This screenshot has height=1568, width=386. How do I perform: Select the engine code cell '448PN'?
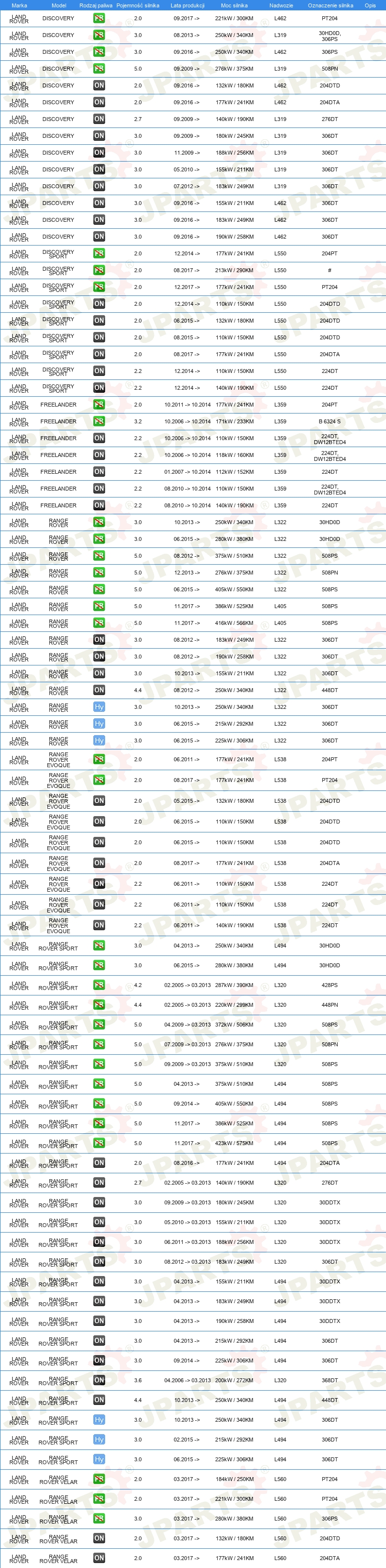tap(329, 1005)
